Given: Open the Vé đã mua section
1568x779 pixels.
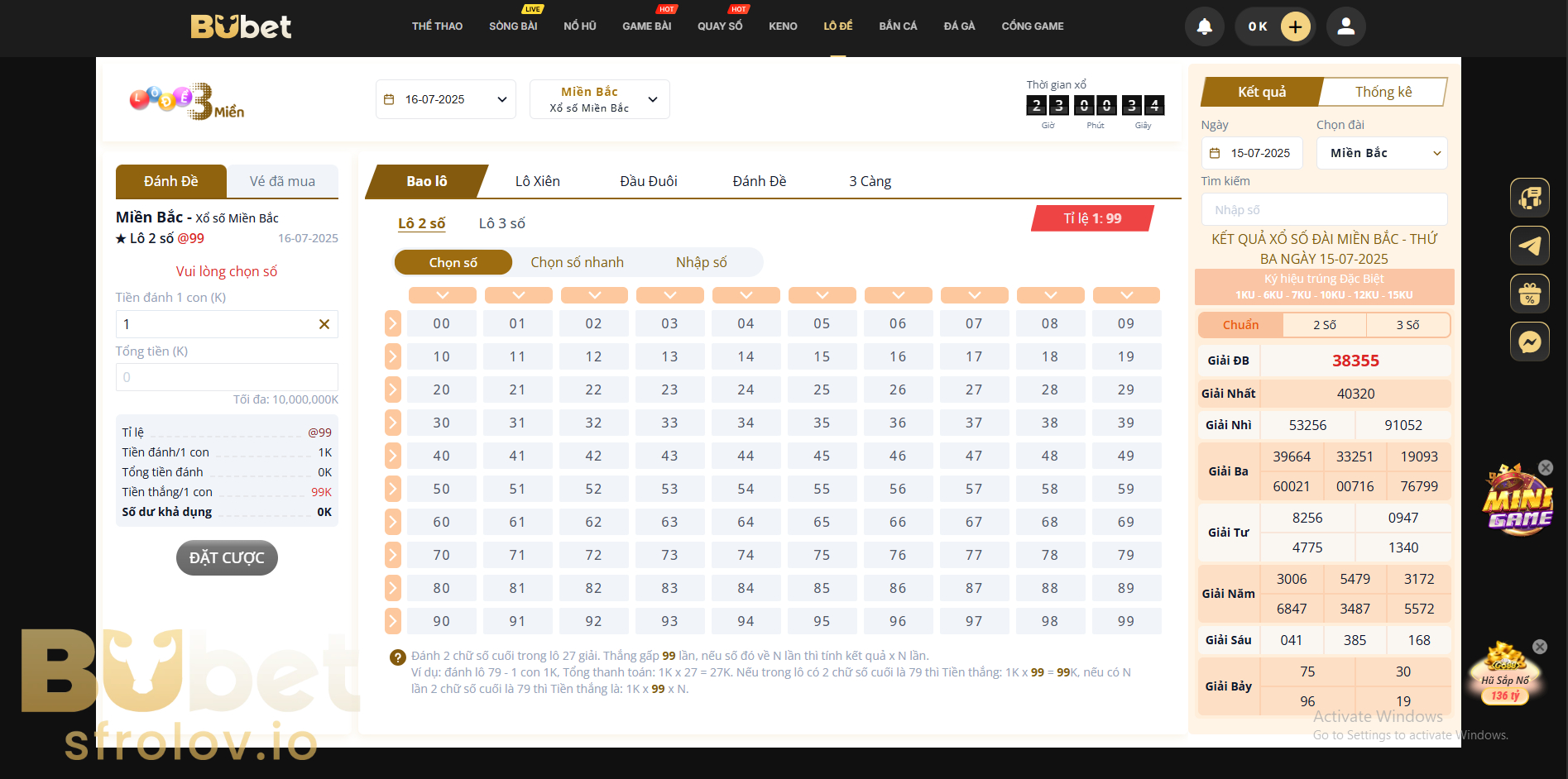Looking at the screenshot, I should pos(282,181).
